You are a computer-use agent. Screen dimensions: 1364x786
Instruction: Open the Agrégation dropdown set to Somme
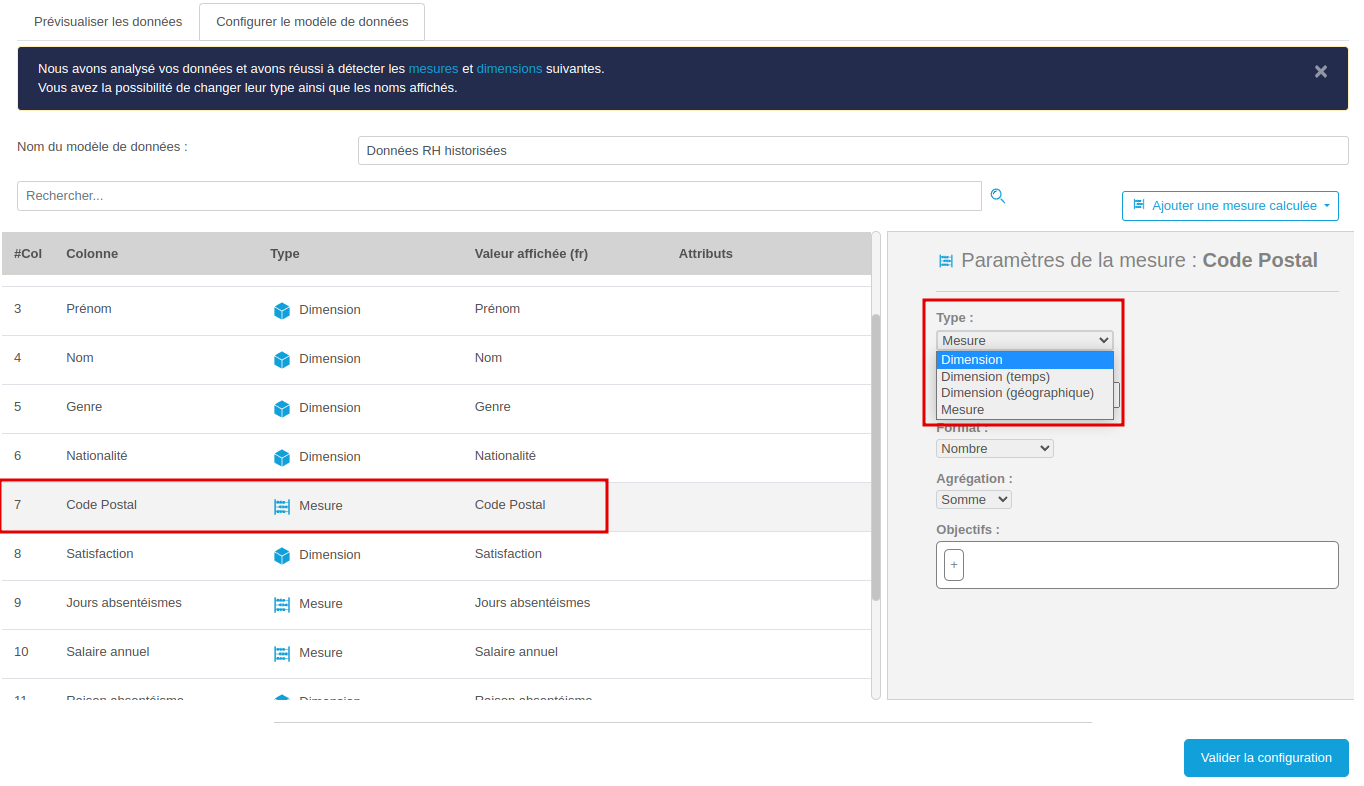click(x=973, y=499)
